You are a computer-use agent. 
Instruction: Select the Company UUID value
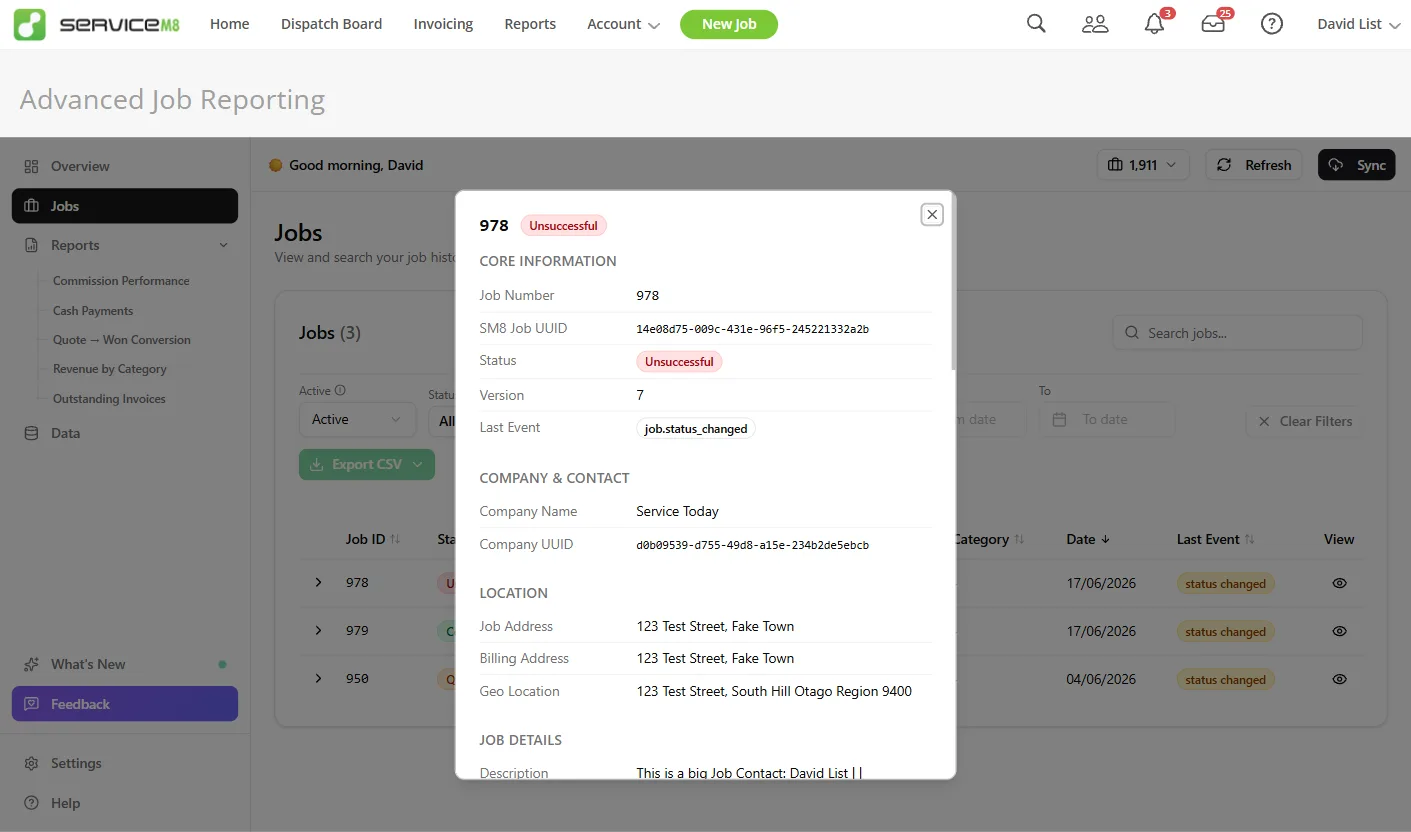[752, 546]
